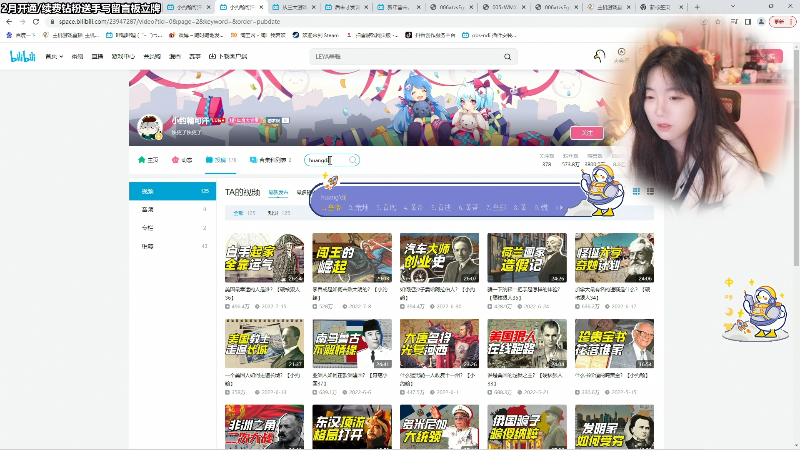Open the 合集和列表 tab
Screen dimensions: 800x450
(x=270, y=160)
